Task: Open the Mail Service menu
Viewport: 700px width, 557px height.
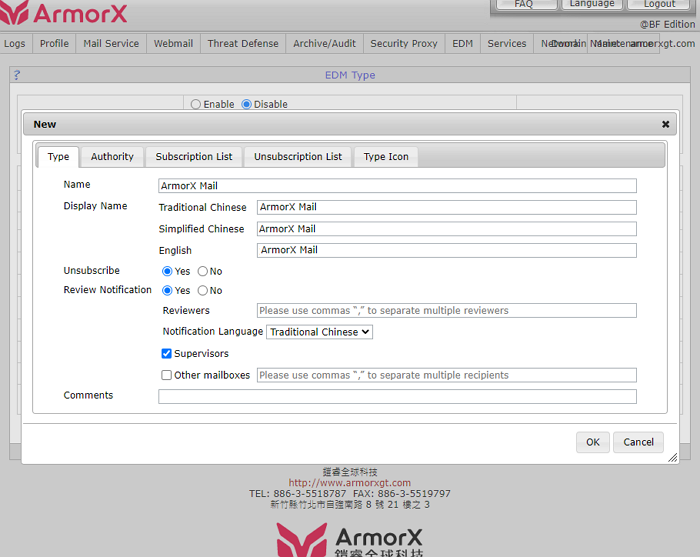Action: click(111, 44)
